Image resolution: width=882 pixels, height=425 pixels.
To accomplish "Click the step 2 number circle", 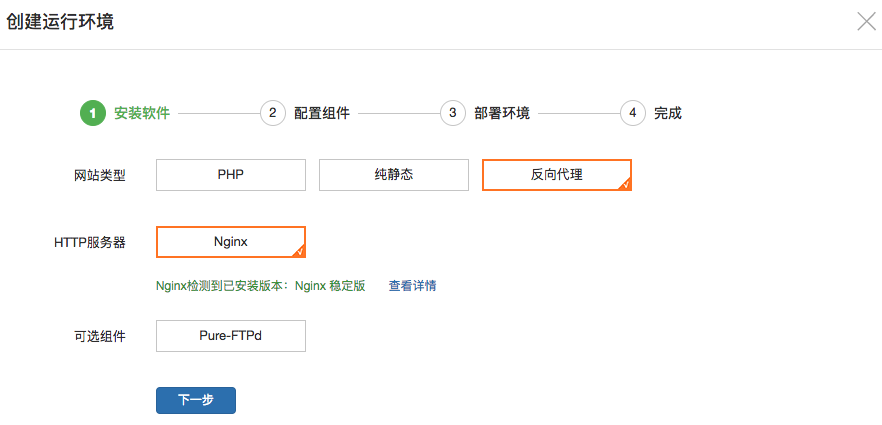I will 273,113.
